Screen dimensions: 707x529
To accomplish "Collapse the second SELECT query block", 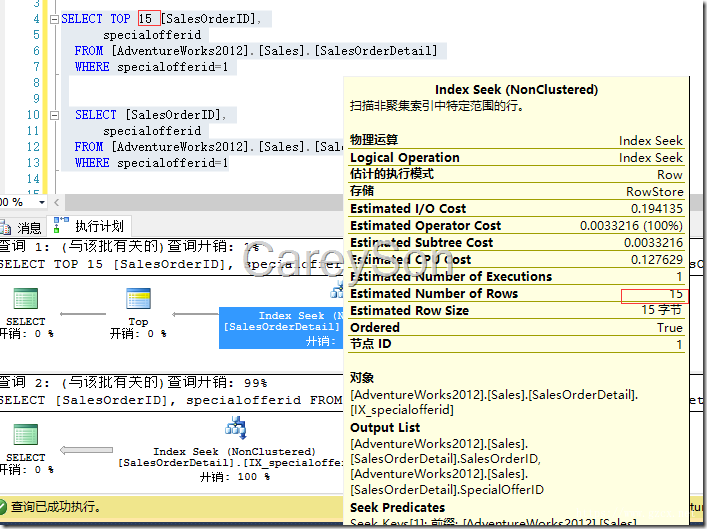I will (54, 115).
